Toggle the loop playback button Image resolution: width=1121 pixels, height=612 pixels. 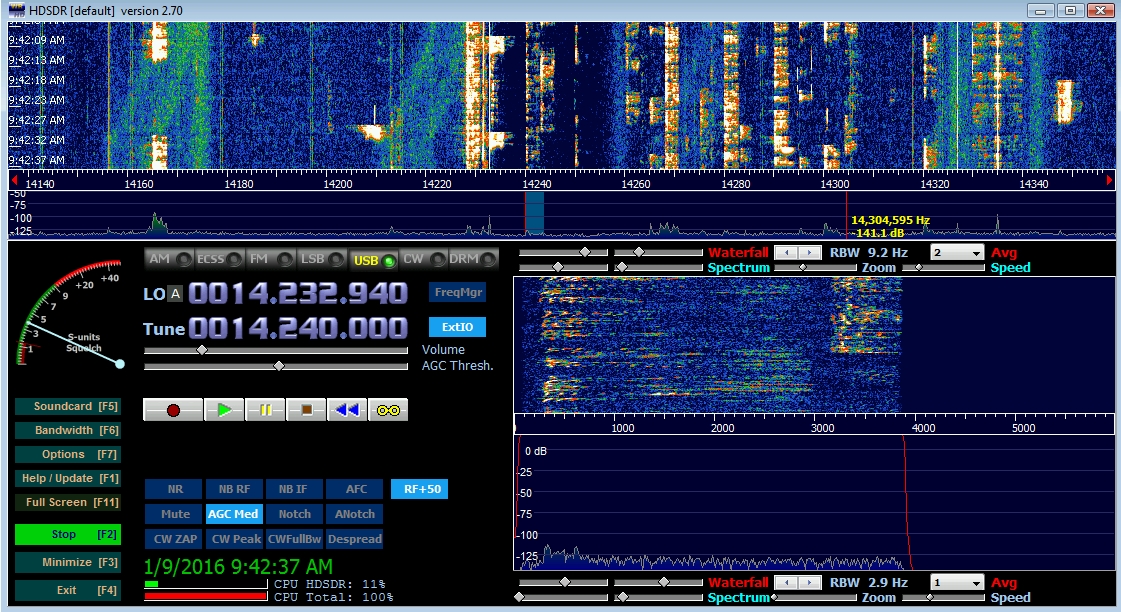(x=388, y=410)
